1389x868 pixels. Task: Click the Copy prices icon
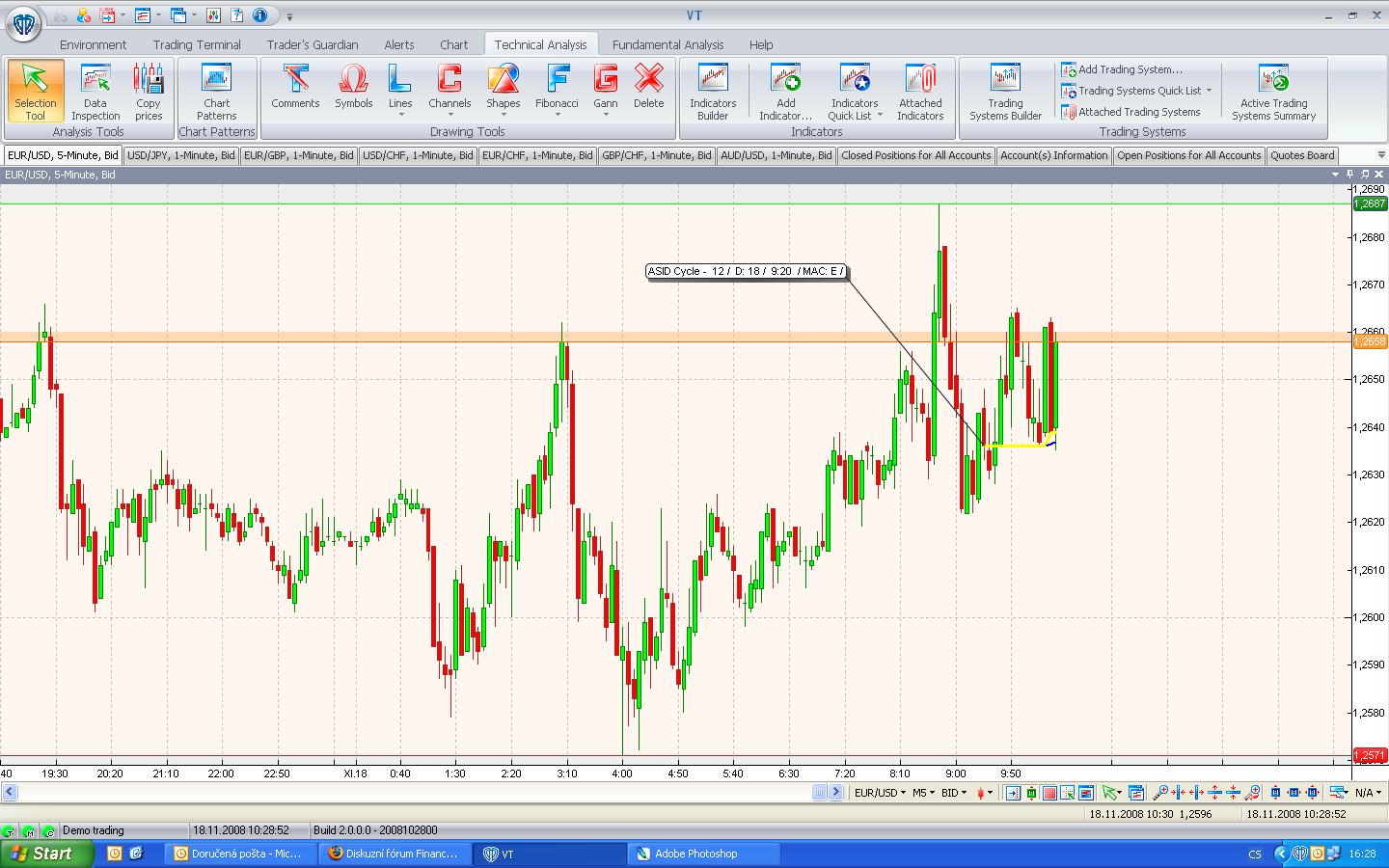148,92
